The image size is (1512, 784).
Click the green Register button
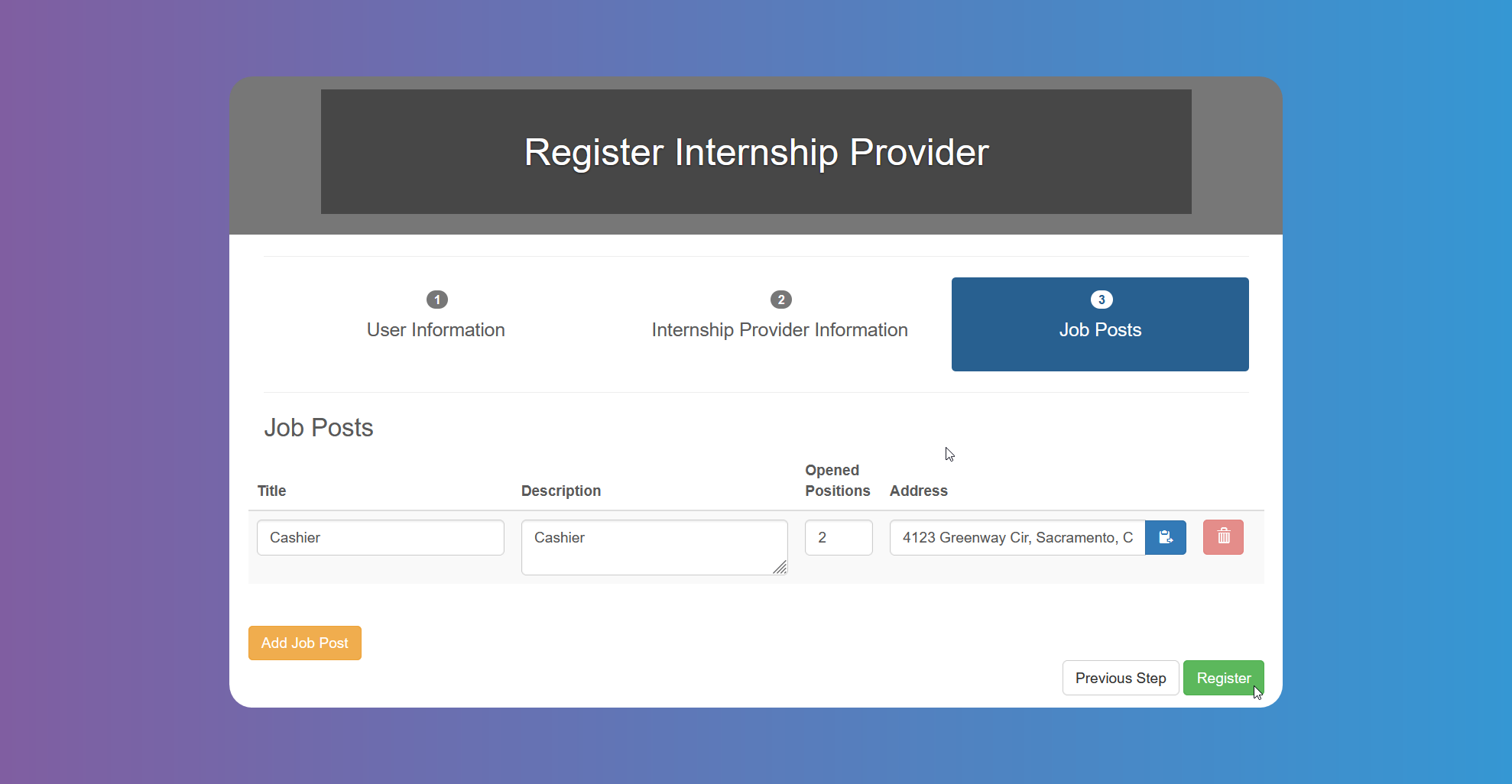point(1223,678)
